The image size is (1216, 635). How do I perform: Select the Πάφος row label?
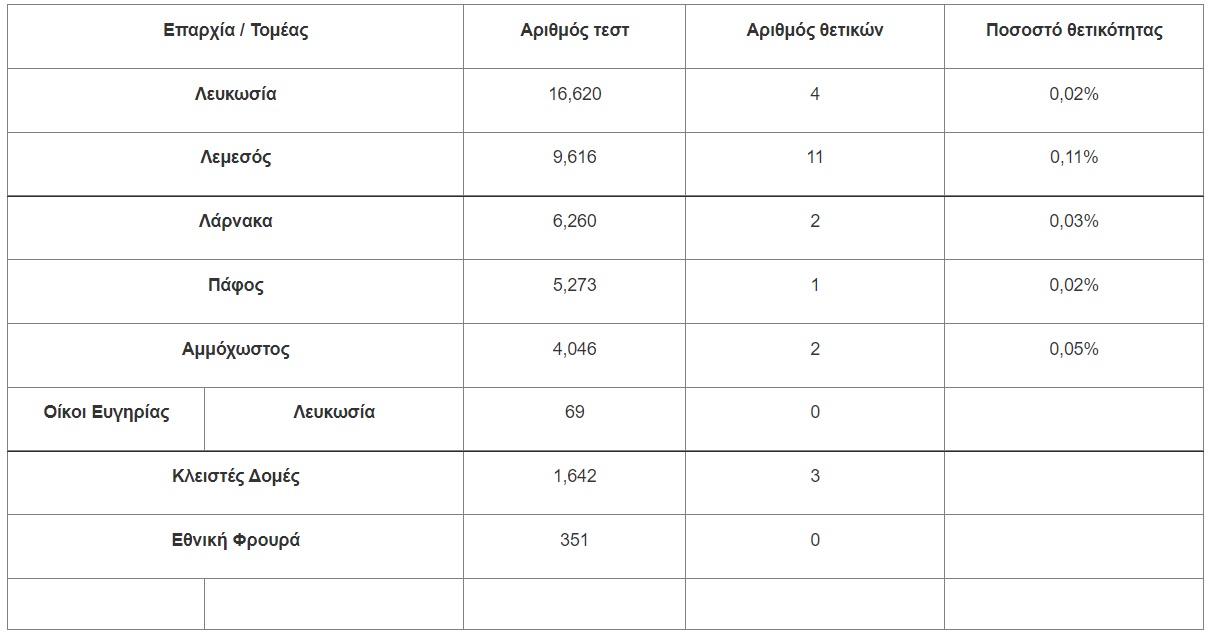(x=235, y=285)
